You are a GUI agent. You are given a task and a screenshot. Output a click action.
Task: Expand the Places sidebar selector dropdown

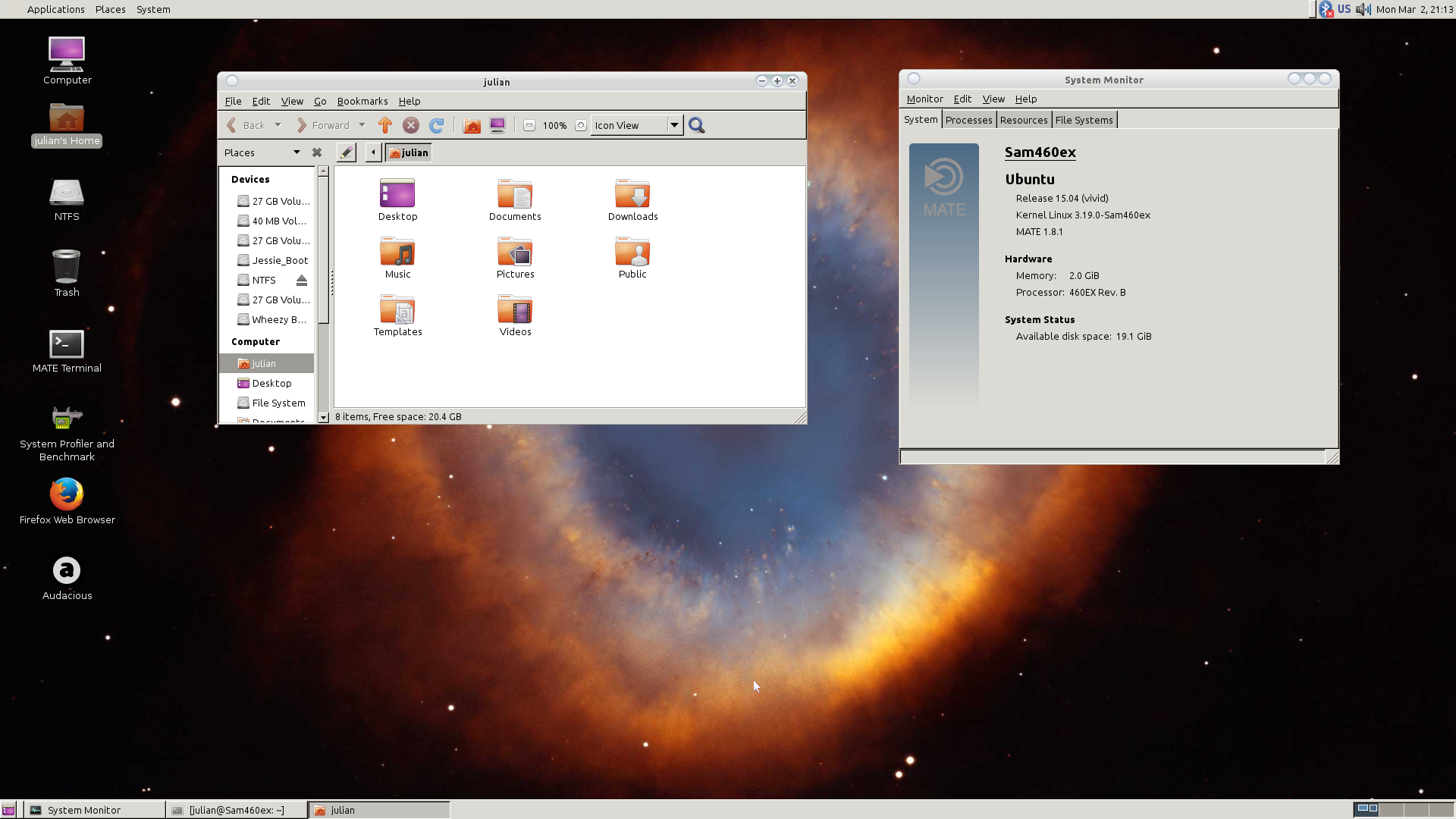pyautogui.click(x=297, y=152)
